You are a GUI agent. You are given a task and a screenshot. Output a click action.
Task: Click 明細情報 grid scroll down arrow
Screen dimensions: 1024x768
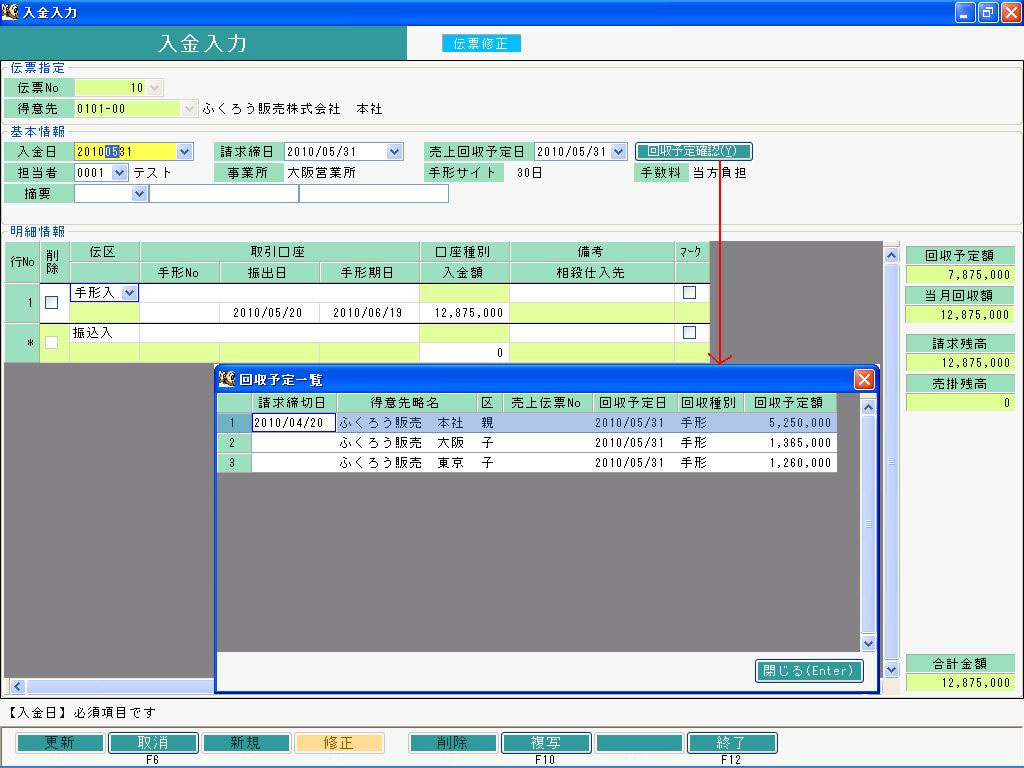(x=891, y=669)
